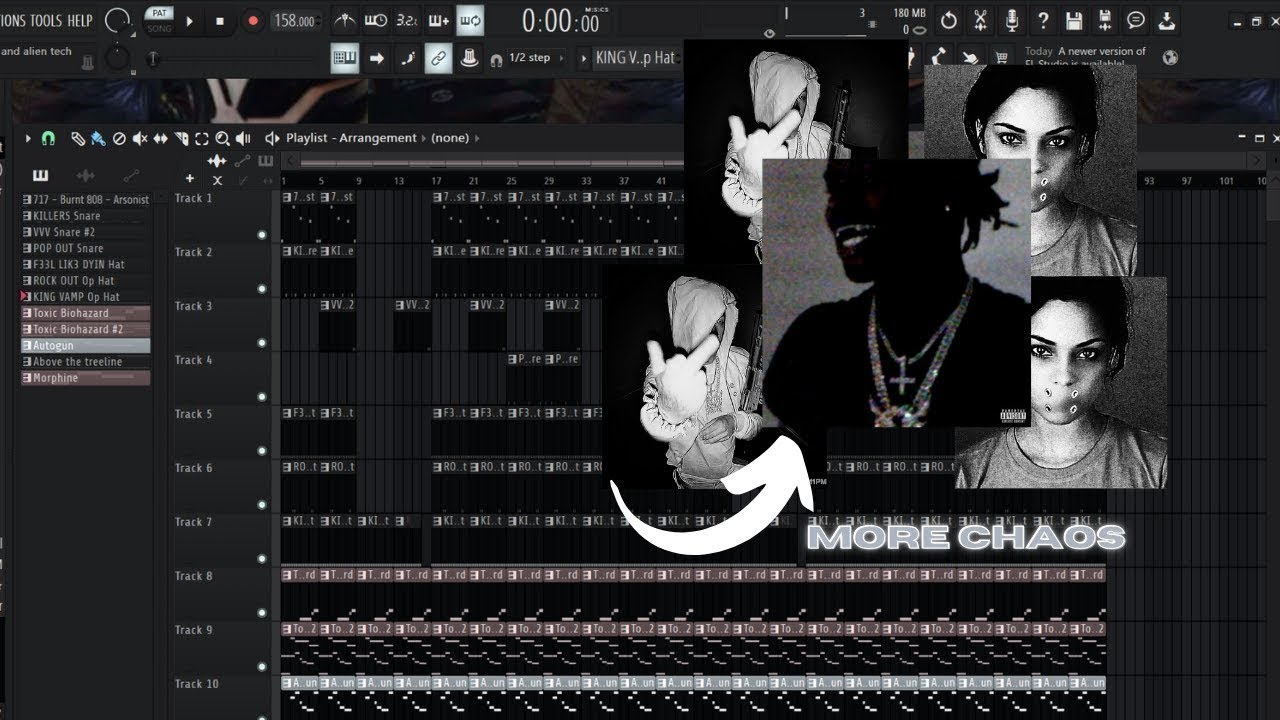Toggle loop recording icon
The height and width of the screenshot is (720, 1280).
470,20
